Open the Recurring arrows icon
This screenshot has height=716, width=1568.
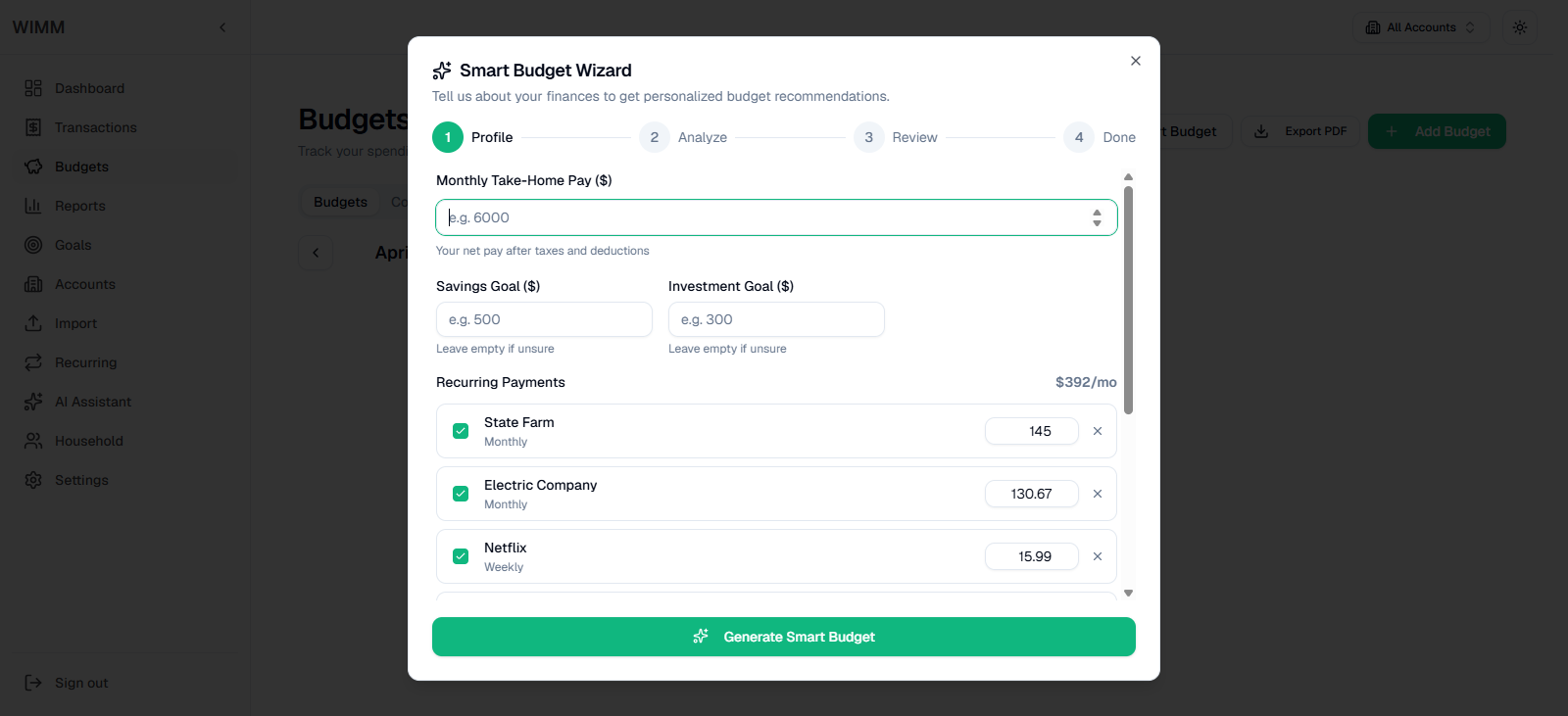point(33,362)
